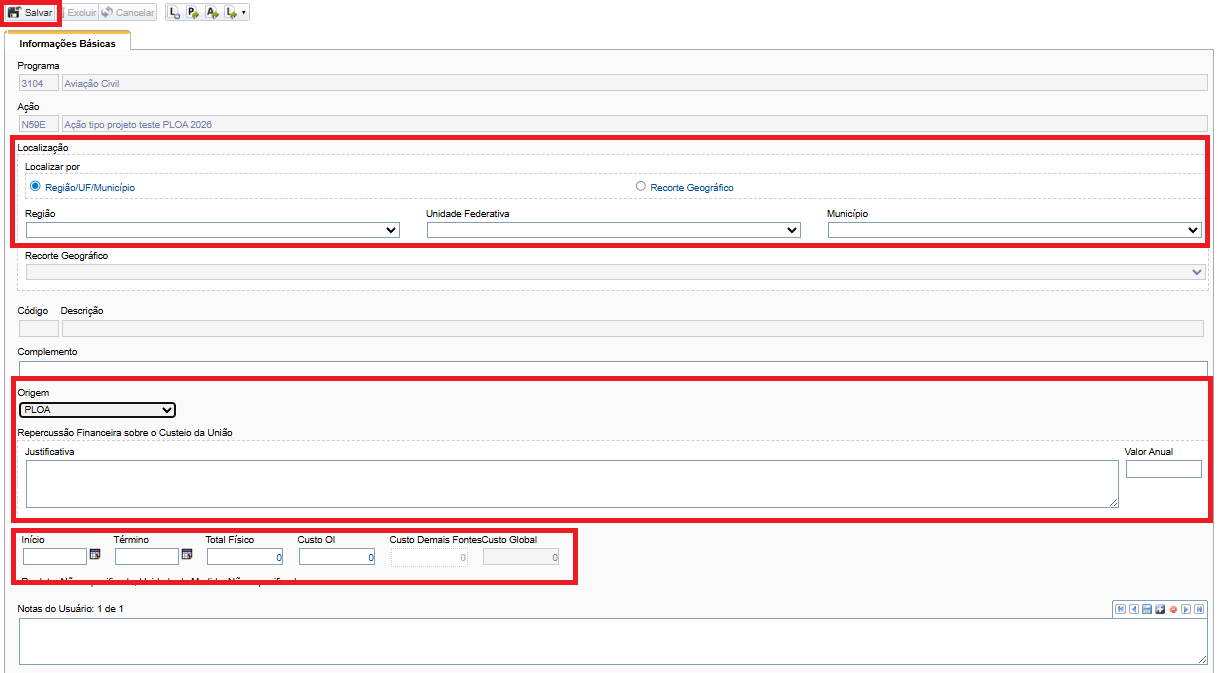Open the calendar picker for Término
This screenshot has width=1218, height=673.
[x=186, y=555]
